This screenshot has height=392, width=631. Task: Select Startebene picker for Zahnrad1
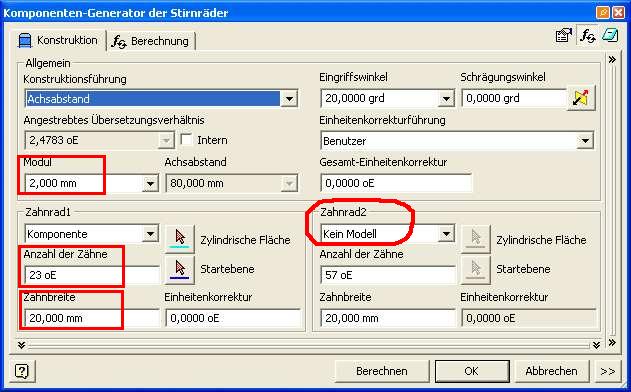pos(180,269)
